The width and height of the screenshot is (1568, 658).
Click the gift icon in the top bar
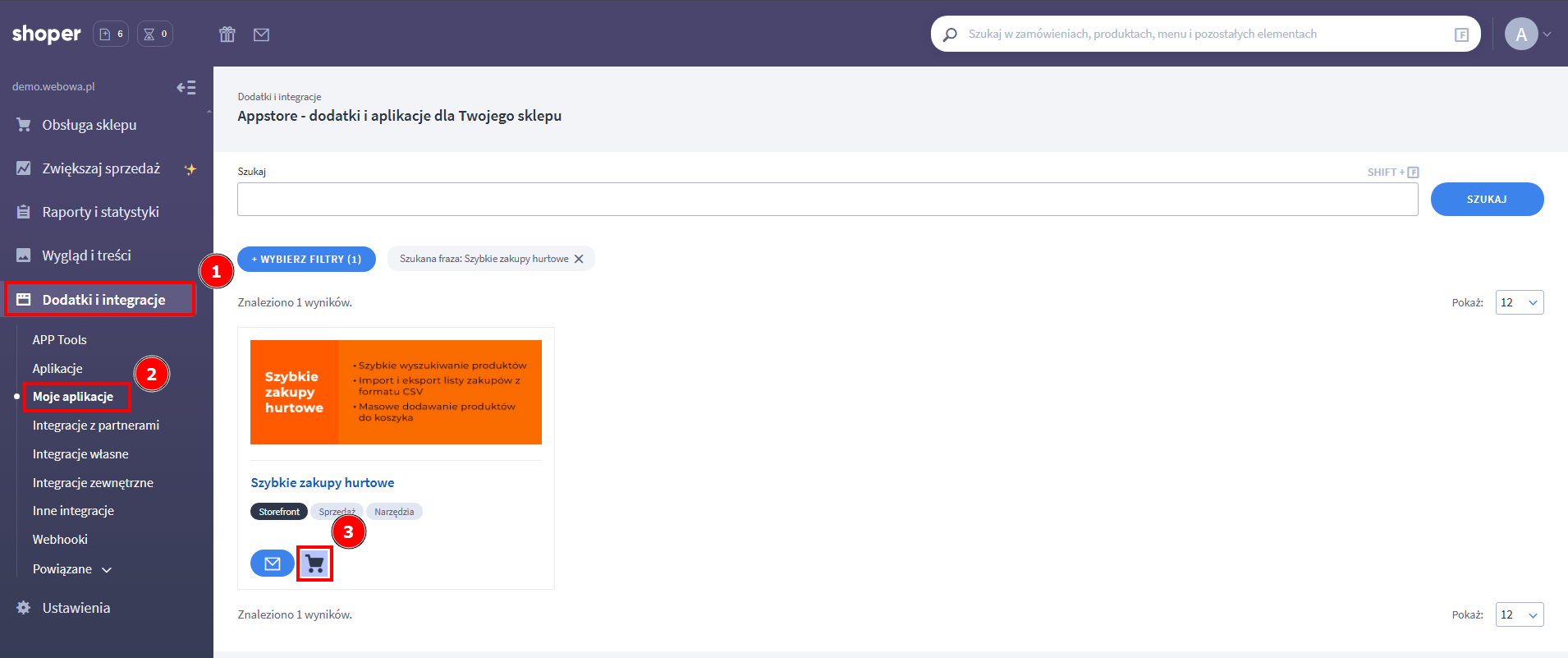pyautogui.click(x=227, y=35)
